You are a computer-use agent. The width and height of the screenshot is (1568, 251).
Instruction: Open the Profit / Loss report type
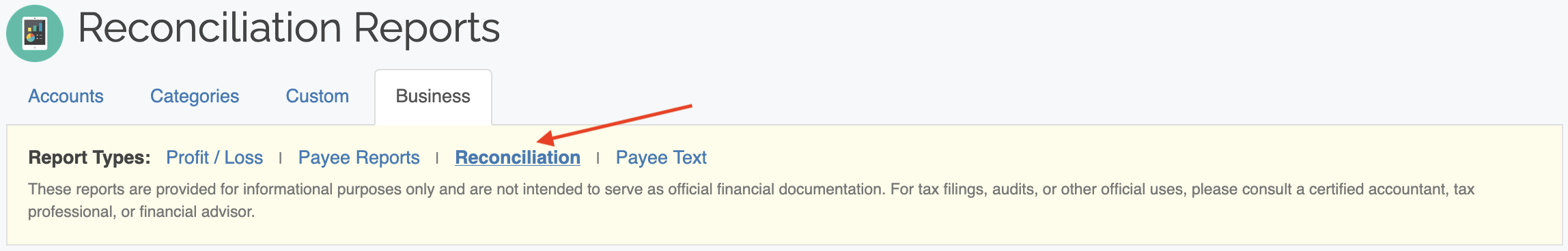(214, 158)
